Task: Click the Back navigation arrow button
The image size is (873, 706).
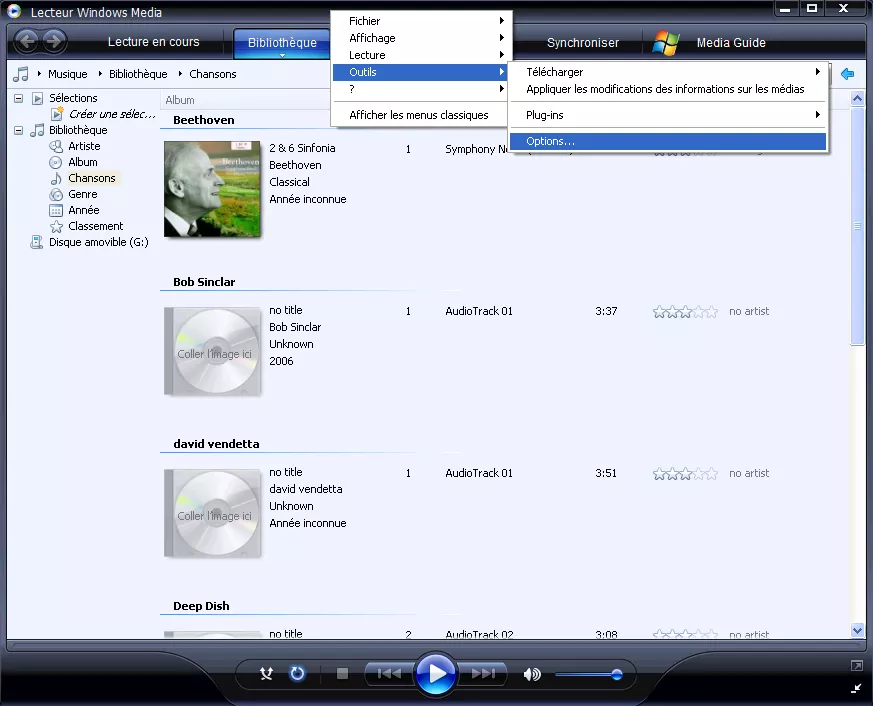Action: pos(27,41)
